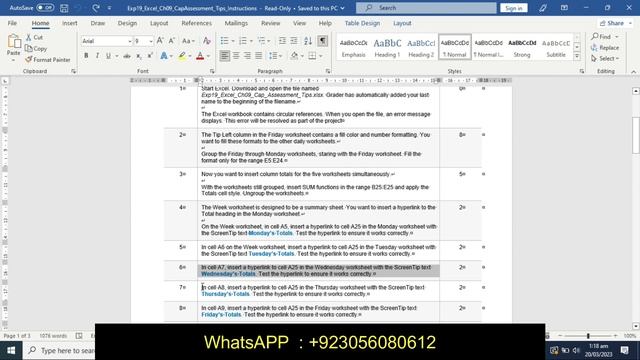Increase paragraph indent

(x=294, y=41)
